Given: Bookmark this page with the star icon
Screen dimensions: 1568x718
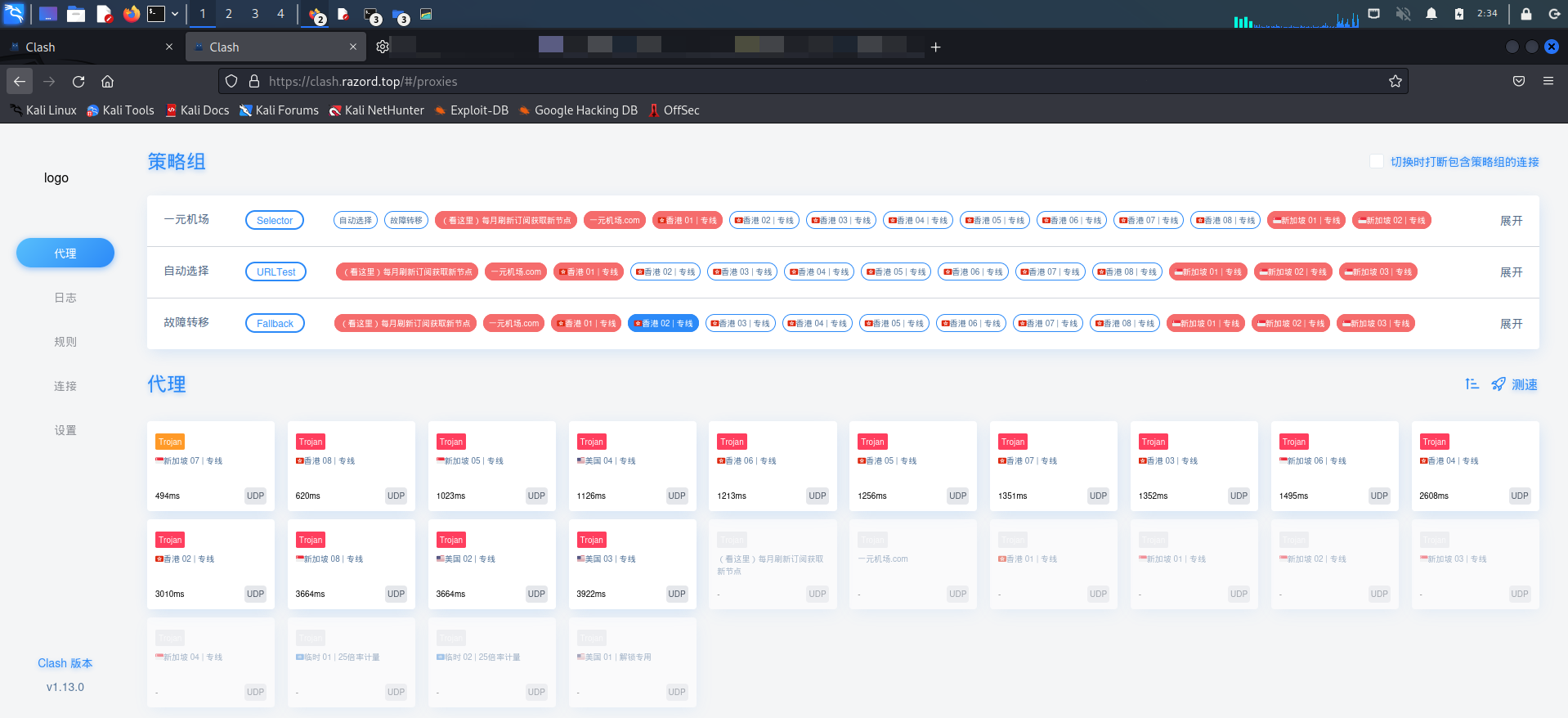Looking at the screenshot, I should [1395, 82].
